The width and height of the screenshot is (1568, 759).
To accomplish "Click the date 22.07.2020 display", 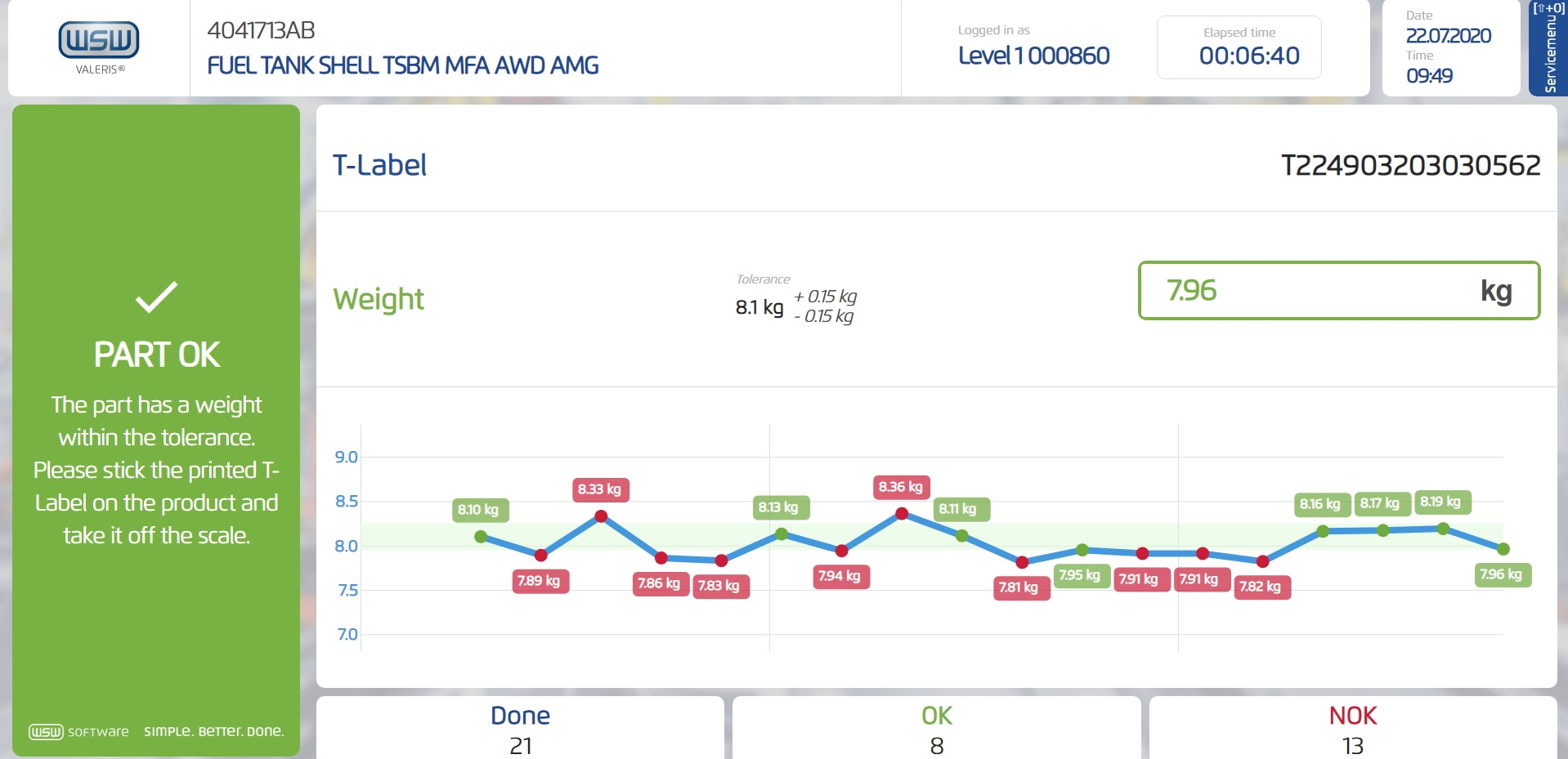I will pyautogui.click(x=1448, y=36).
